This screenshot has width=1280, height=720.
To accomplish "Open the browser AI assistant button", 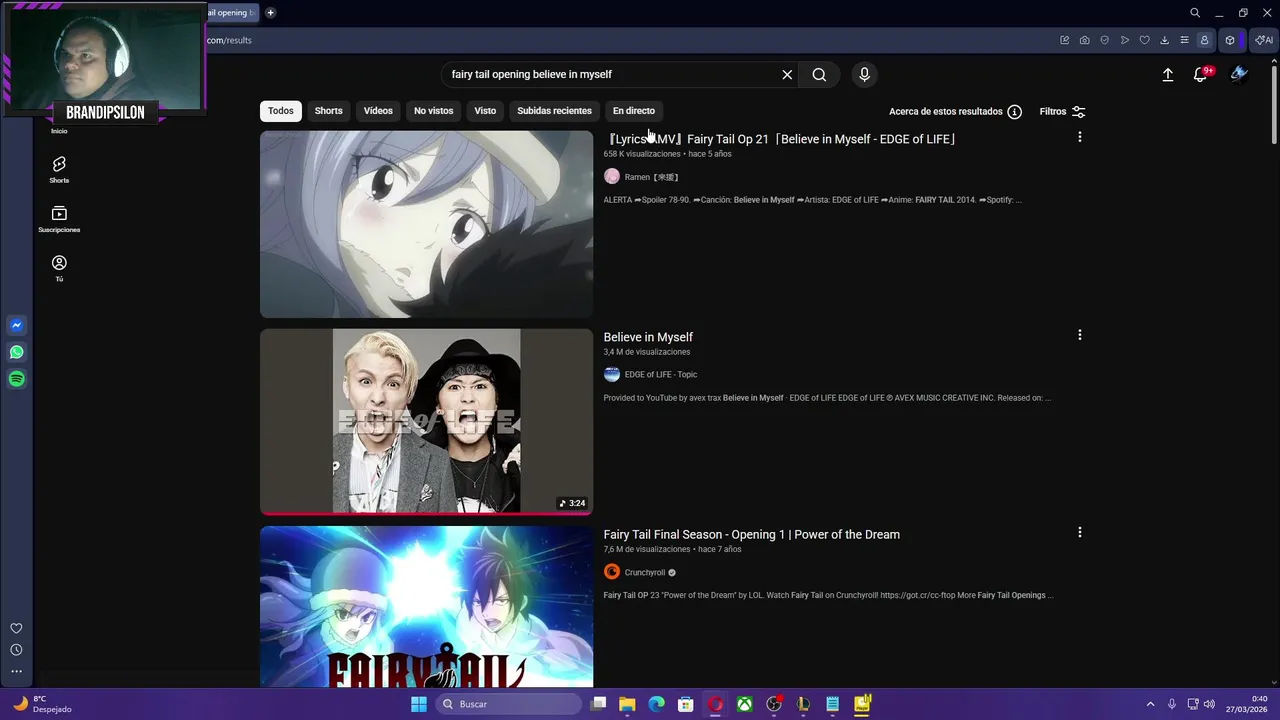I will click(1264, 40).
